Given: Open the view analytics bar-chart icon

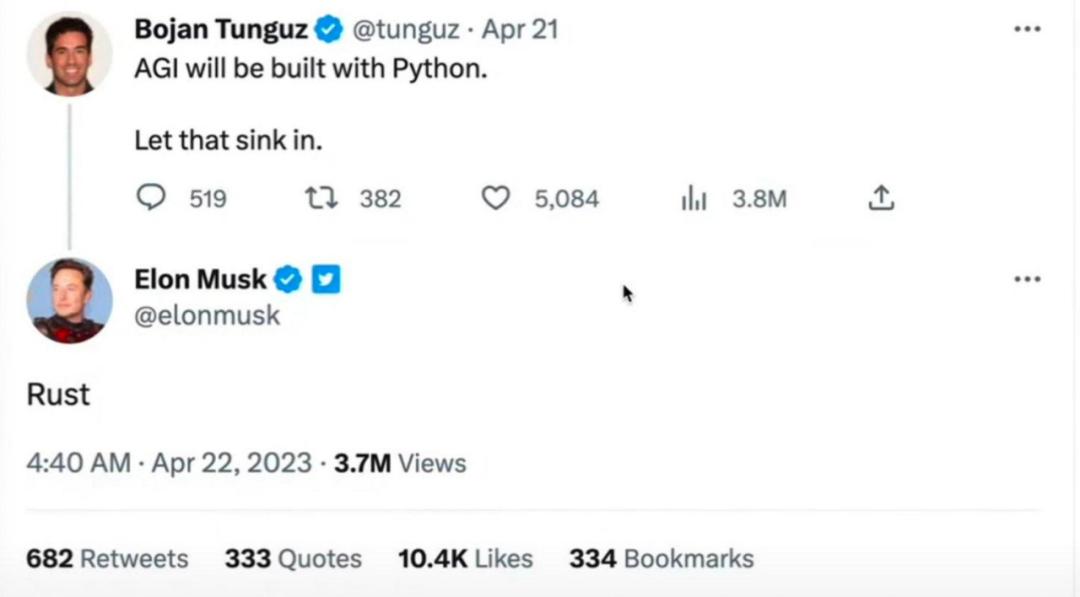Looking at the screenshot, I should [x=694, y=199].
